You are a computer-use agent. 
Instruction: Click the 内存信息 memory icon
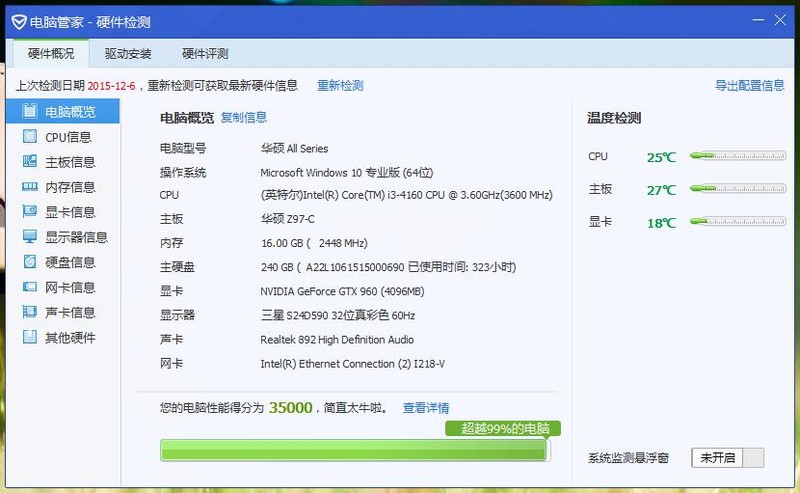[x=30, y=186]
